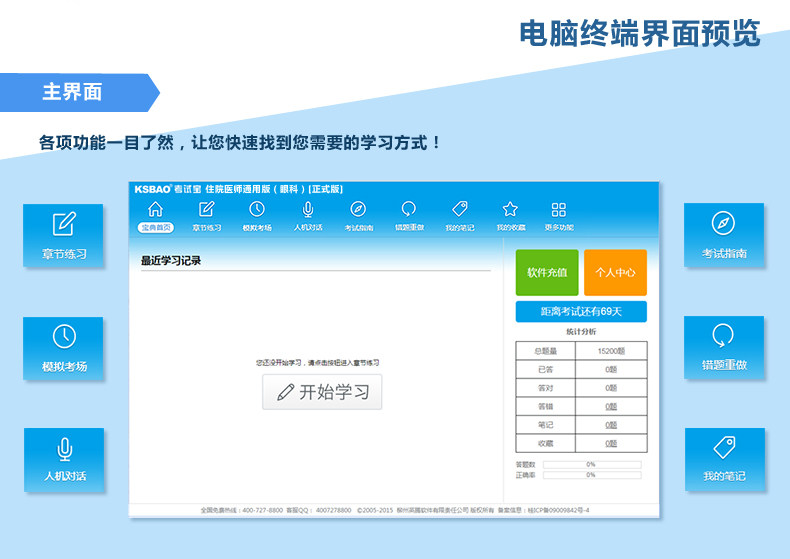Open 章节练习 in the window's top toolbar

point(207,217)
